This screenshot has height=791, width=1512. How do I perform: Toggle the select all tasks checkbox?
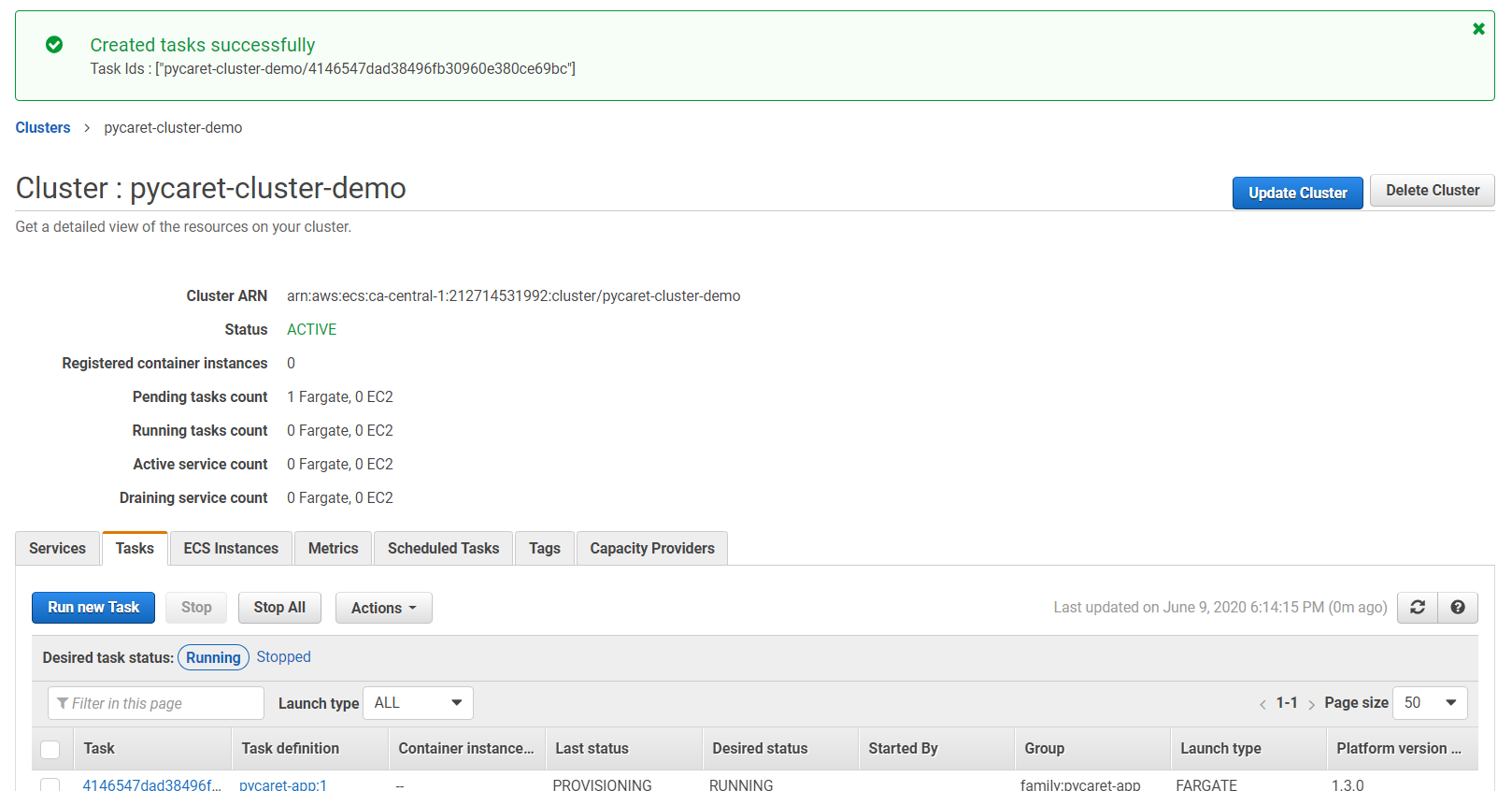pos(50,749)
